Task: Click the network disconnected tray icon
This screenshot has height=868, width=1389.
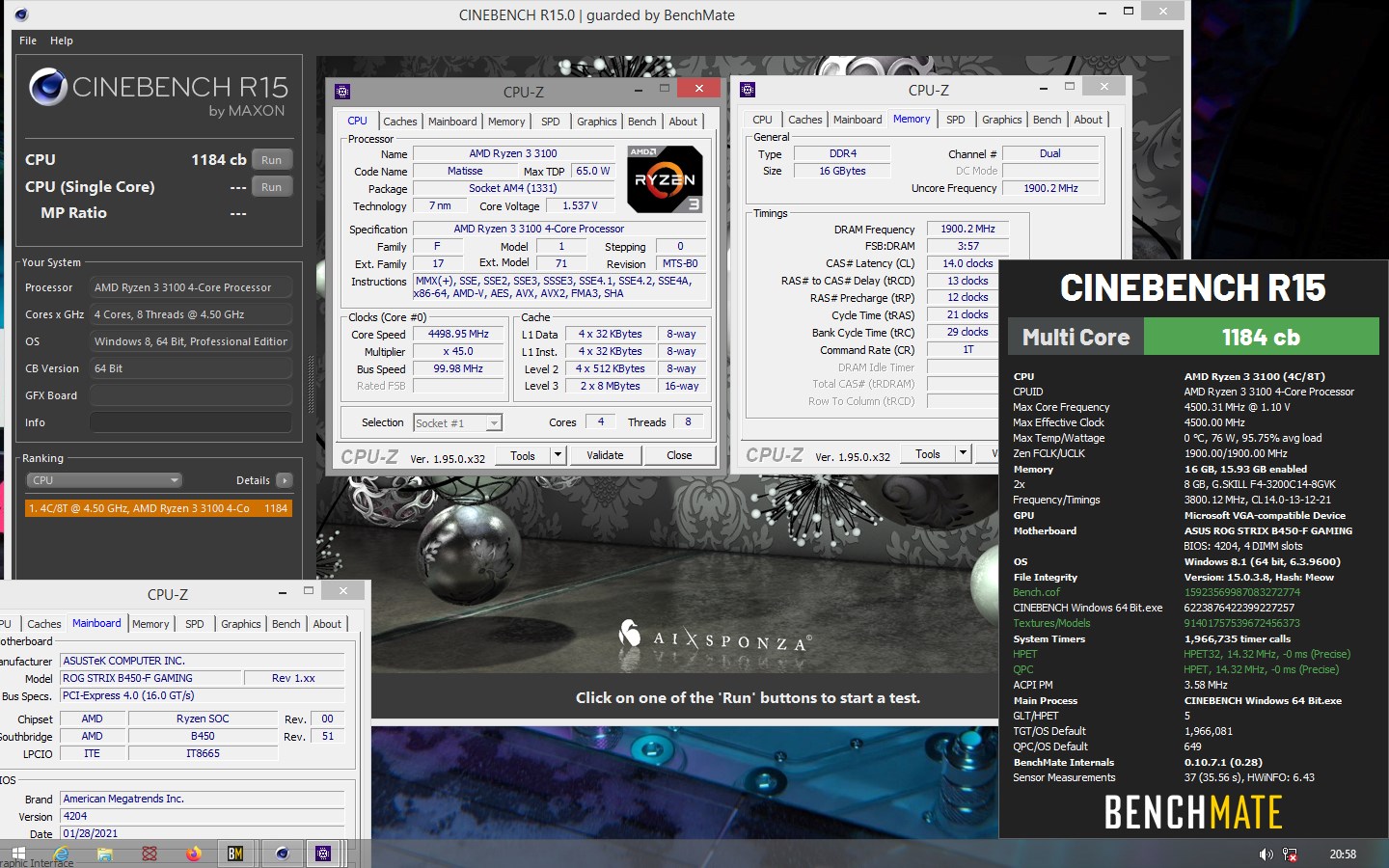Action: click(x=1290, y=854)
